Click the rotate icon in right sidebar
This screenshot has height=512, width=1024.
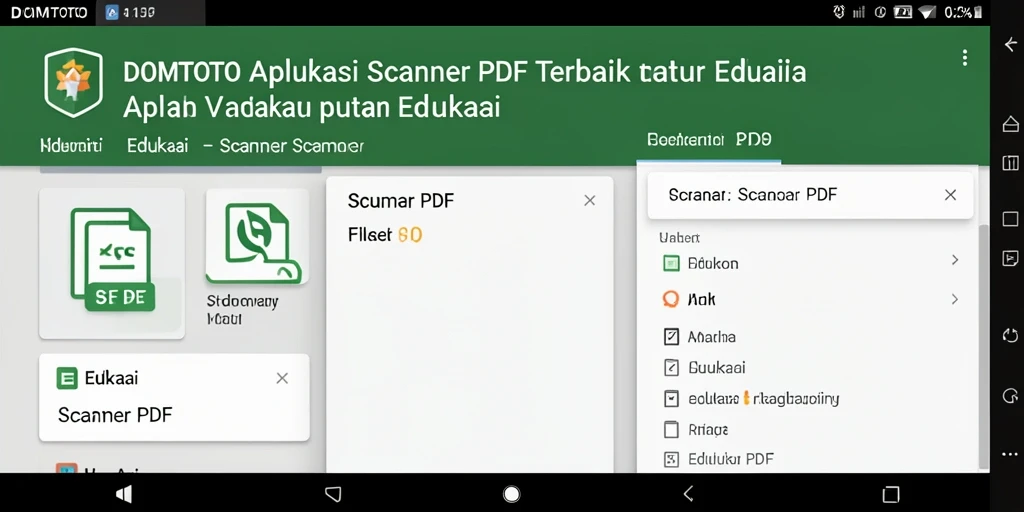1010,336
